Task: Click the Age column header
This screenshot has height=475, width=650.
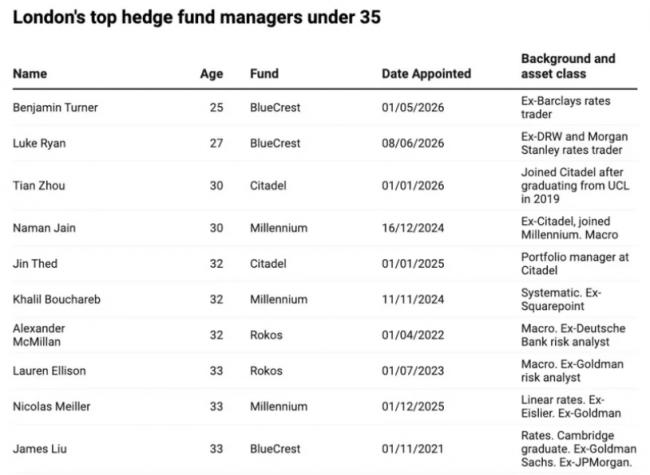Action: (x=211, y=74)
